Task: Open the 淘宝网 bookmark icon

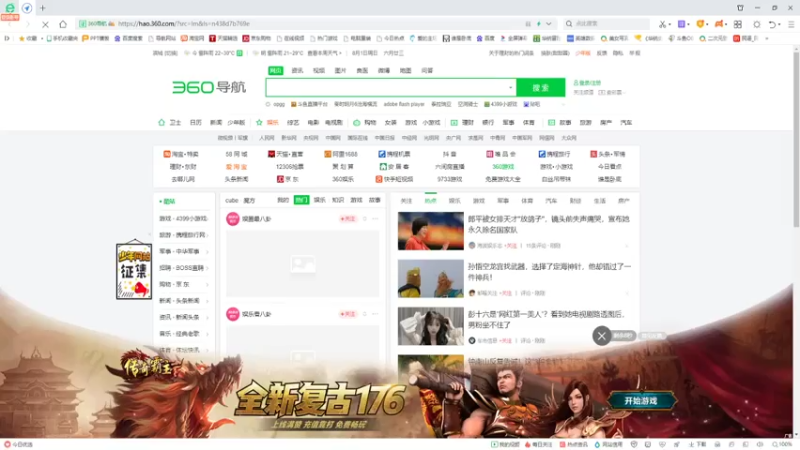Action: 184,38
